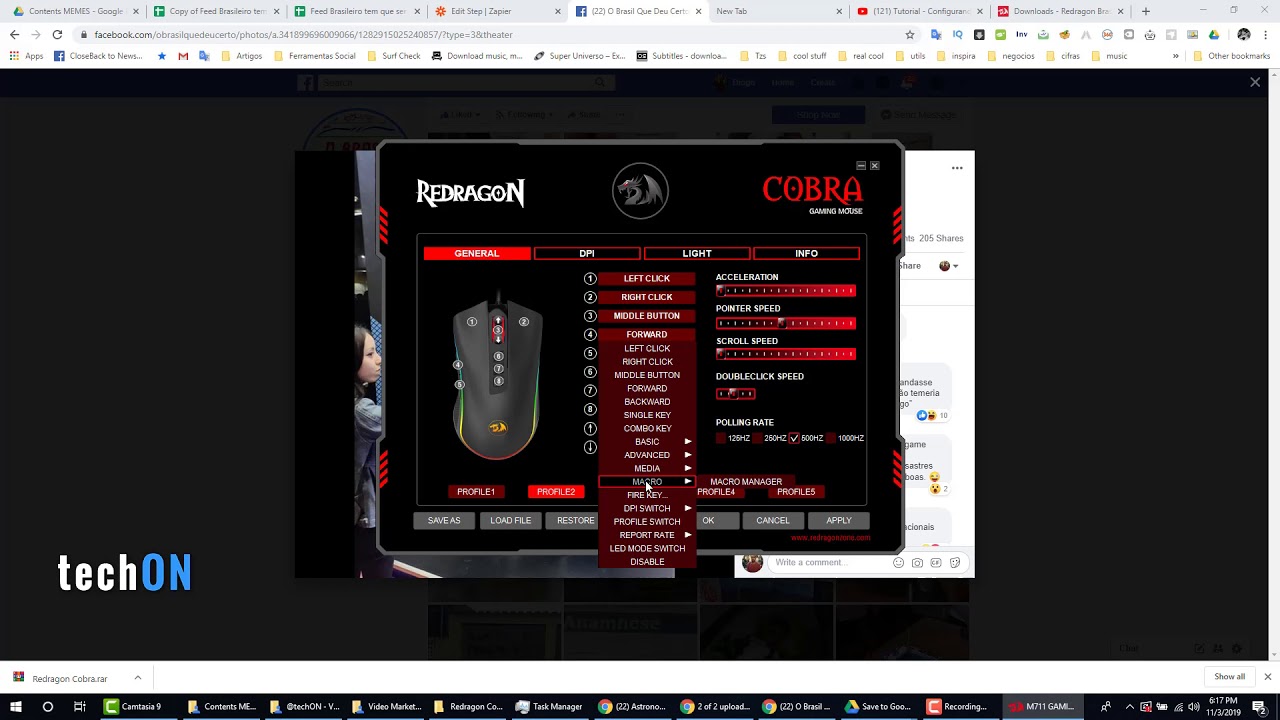Open the Windows Start menu
Screen dimensions: 1280x720
(x=16, y=706)
